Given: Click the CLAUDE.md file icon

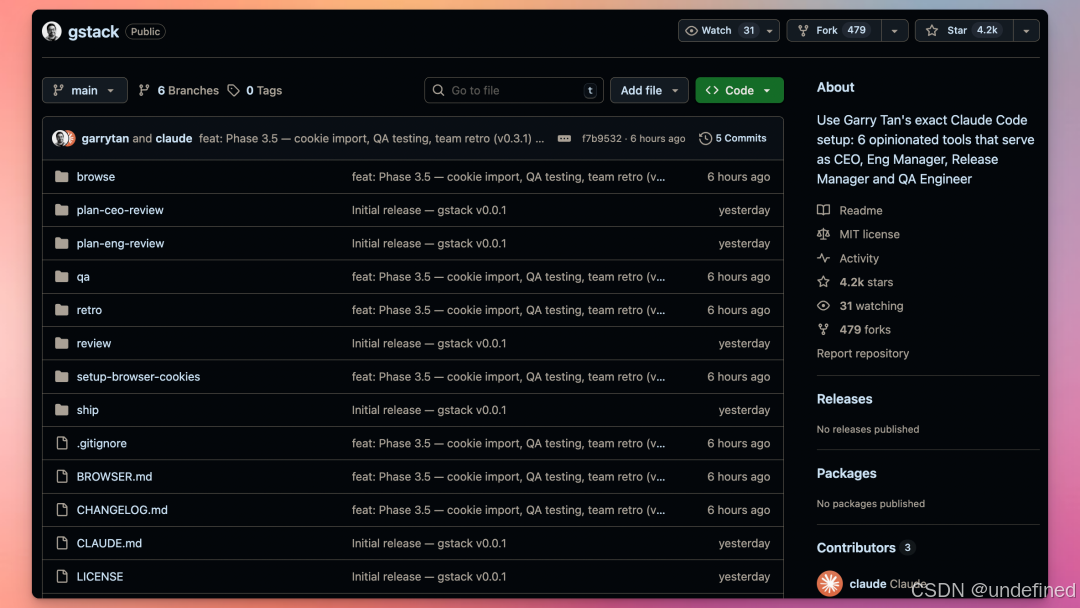Looking at the screenshot, I should coord(62,543).
